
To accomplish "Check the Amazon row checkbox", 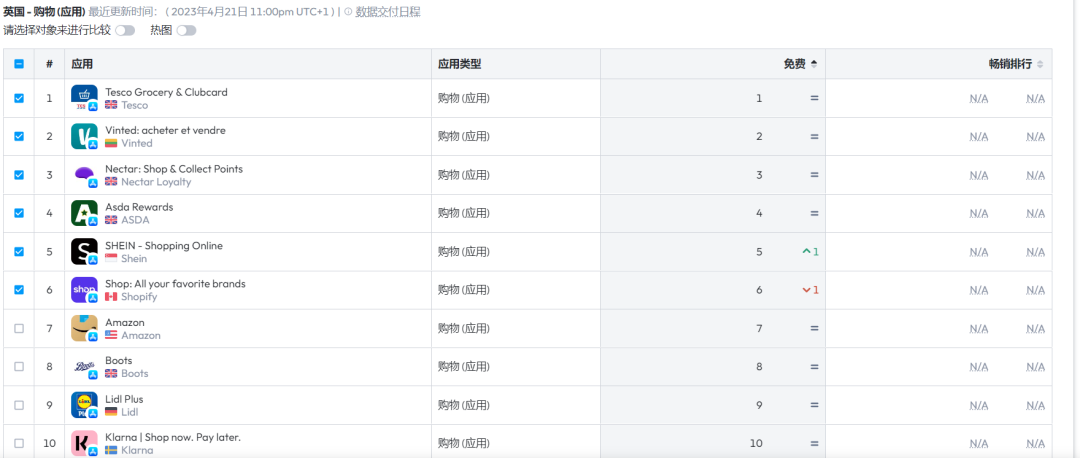I will tap(19, 328).
